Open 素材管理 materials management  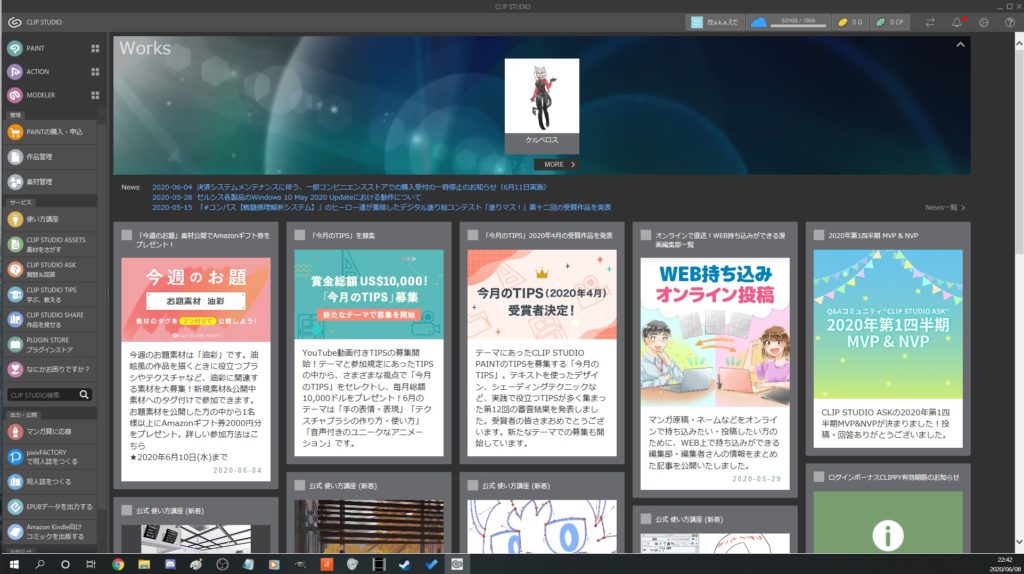(50, 182)
